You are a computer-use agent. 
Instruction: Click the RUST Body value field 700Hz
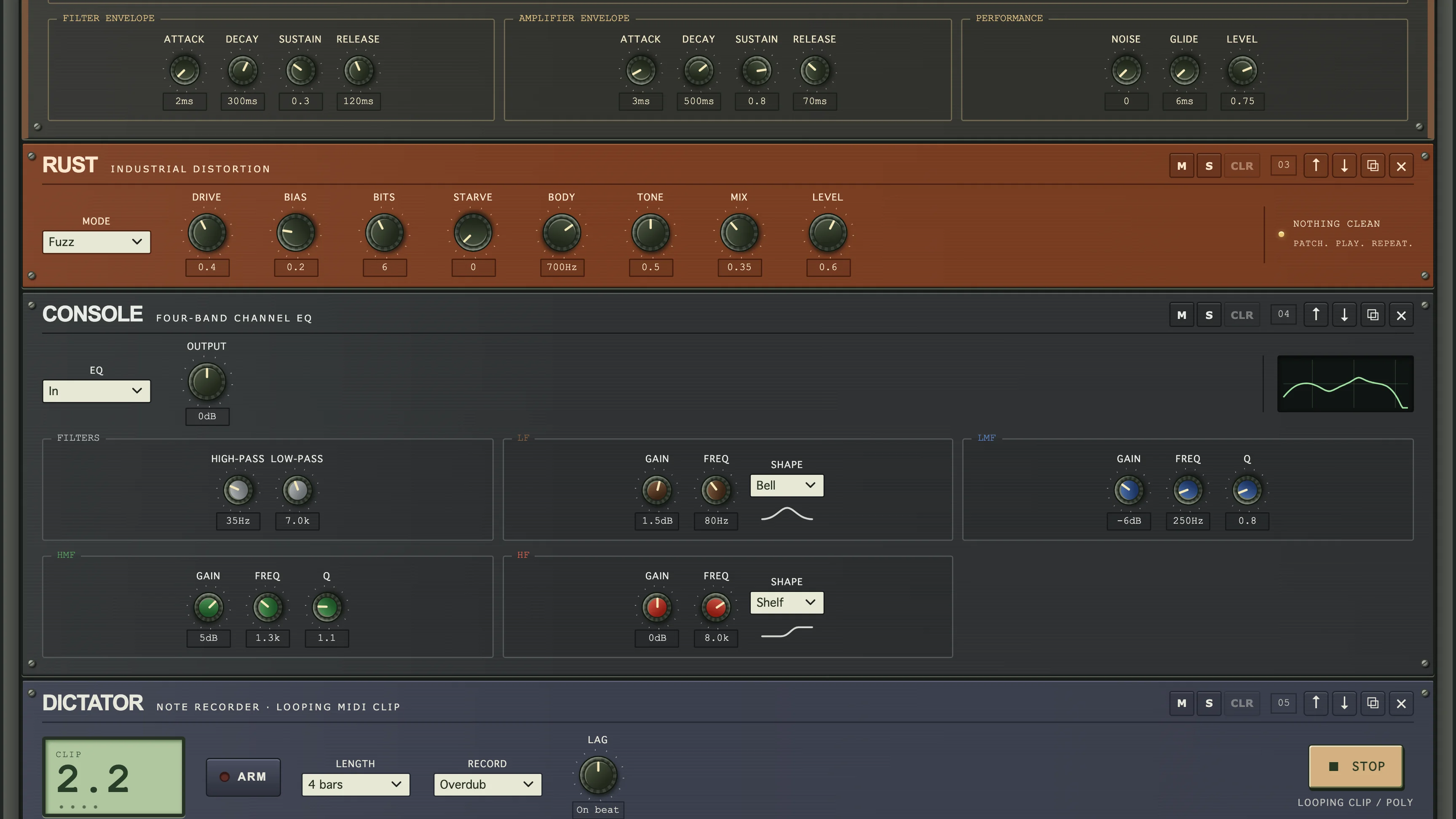pyautogui.click(x=562, y=268)
